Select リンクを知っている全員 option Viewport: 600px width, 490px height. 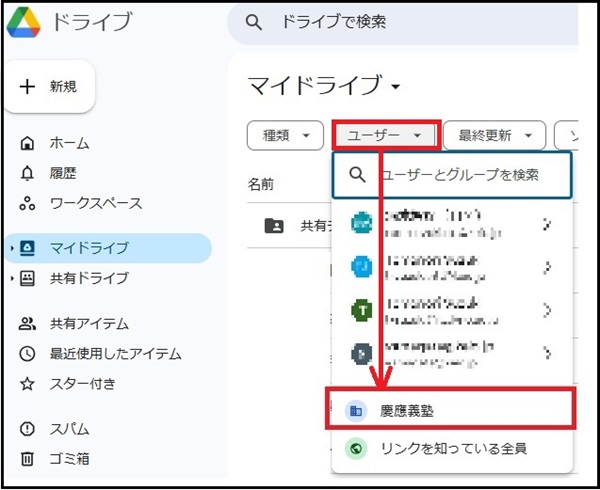(x=453, y=448)
